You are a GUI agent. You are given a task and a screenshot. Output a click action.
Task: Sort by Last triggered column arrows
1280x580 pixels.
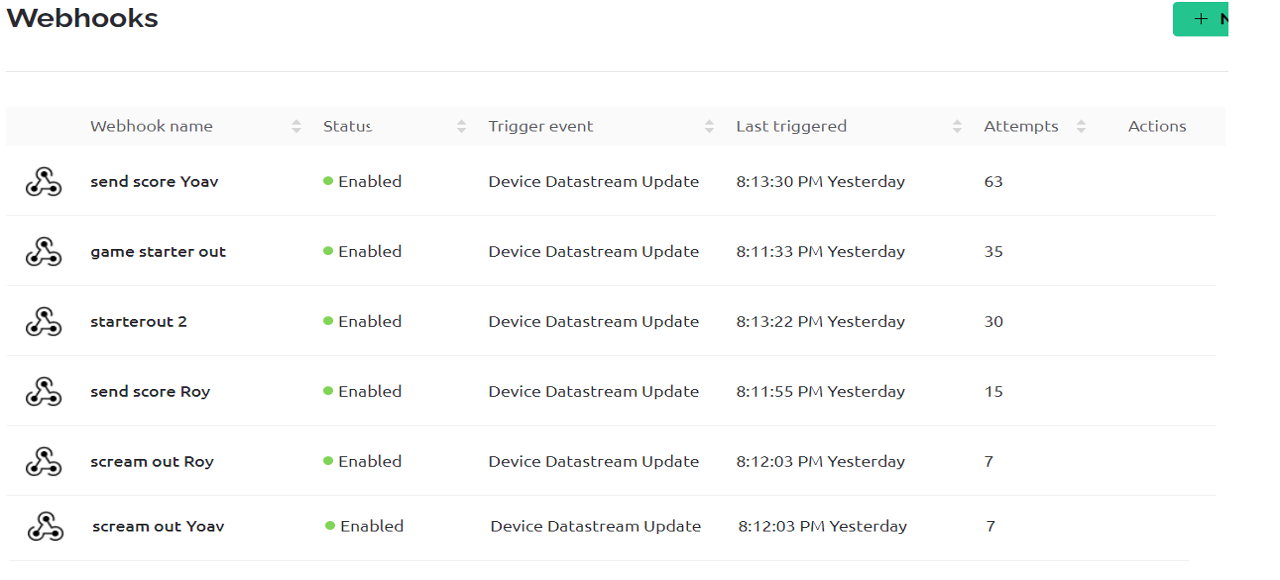pos(957,127)
